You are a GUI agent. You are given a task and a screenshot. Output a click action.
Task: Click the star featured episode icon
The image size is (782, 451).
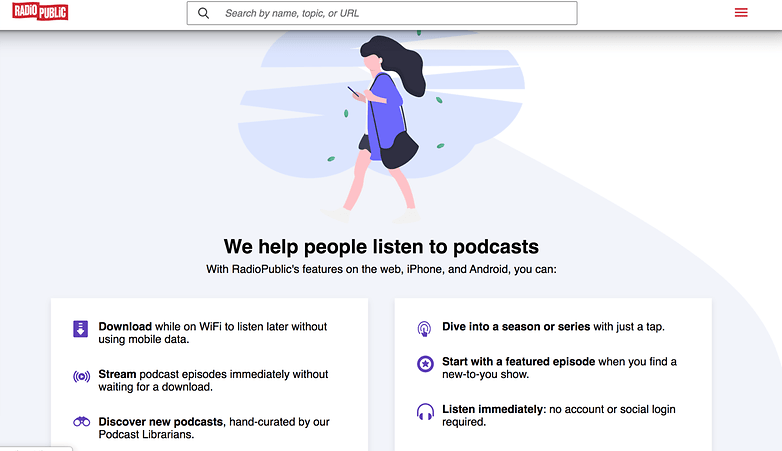[x=425, y=364]
